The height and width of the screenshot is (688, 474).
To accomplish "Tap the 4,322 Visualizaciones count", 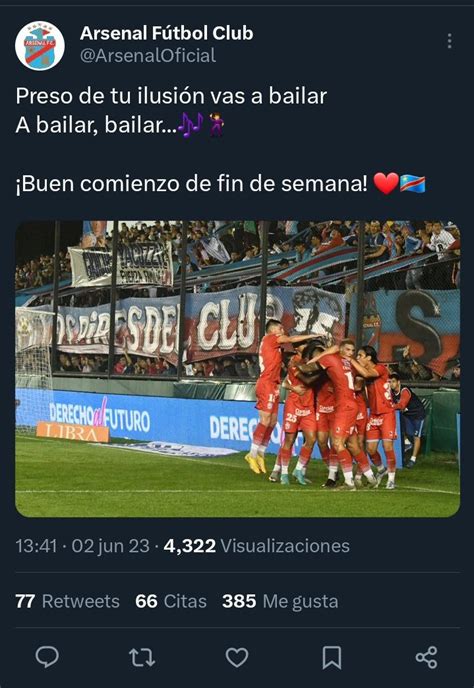I will (x=257, y=546).
